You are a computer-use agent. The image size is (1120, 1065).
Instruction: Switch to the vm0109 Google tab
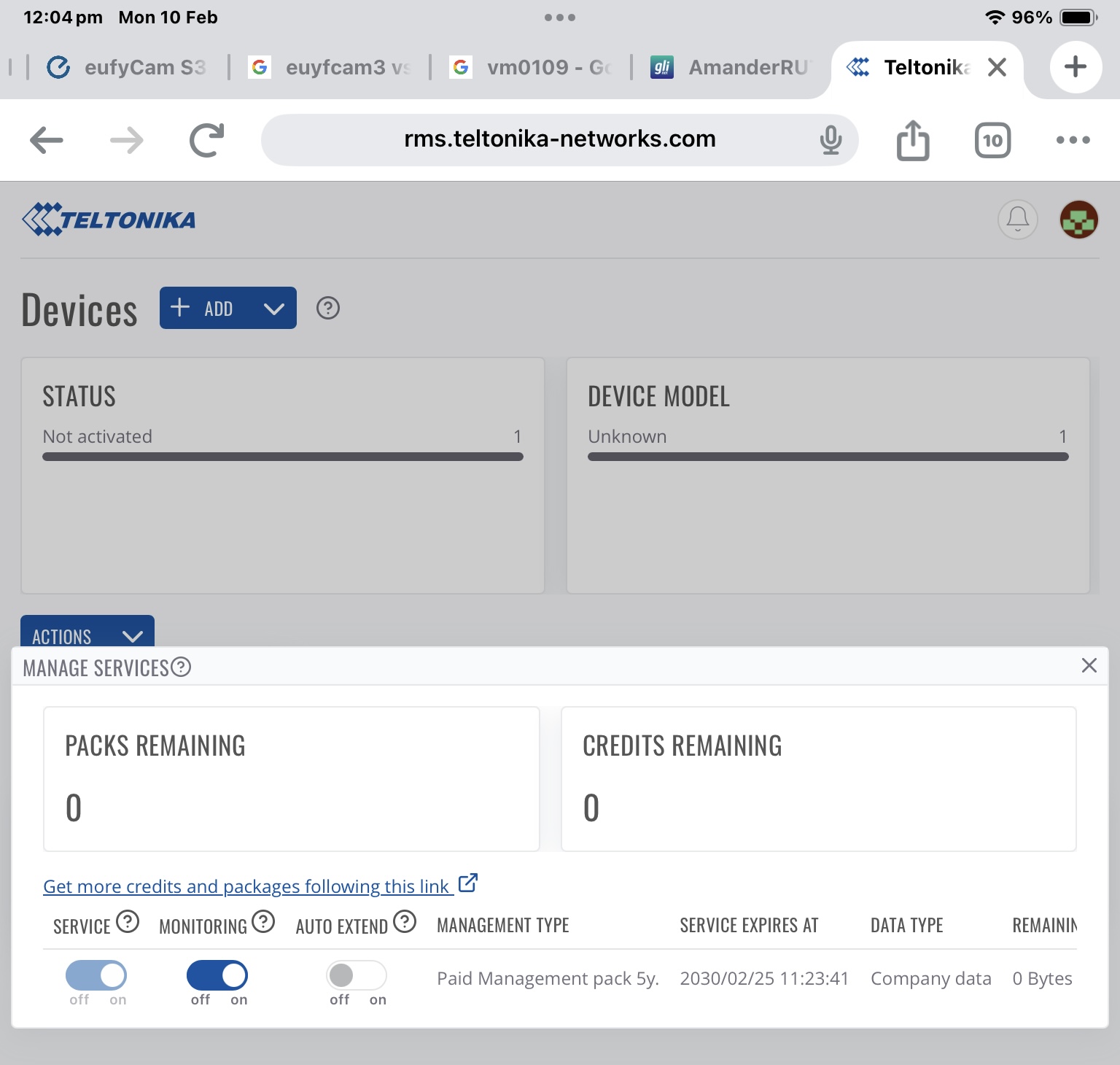pos(530,67)
